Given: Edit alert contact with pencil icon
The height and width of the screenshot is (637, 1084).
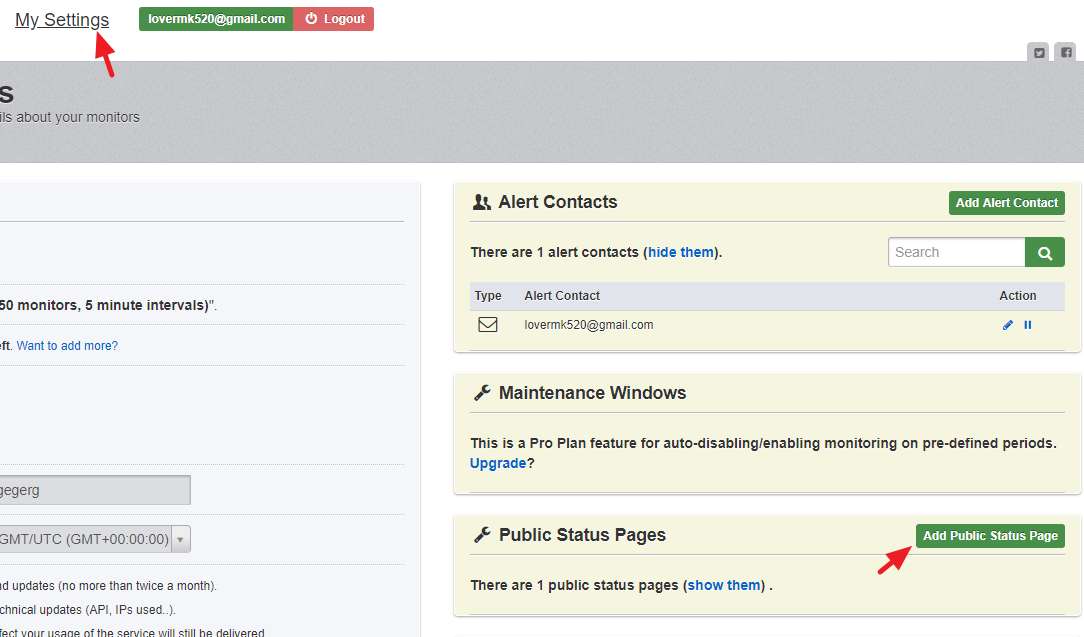Looking at the screenshot, I should tap(1007, 325).
